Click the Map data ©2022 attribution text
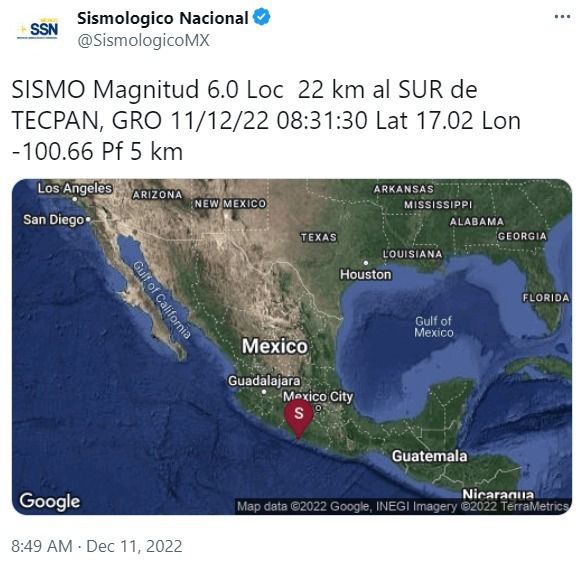Viewport: 584px width, 573px height. pos(403,507)
